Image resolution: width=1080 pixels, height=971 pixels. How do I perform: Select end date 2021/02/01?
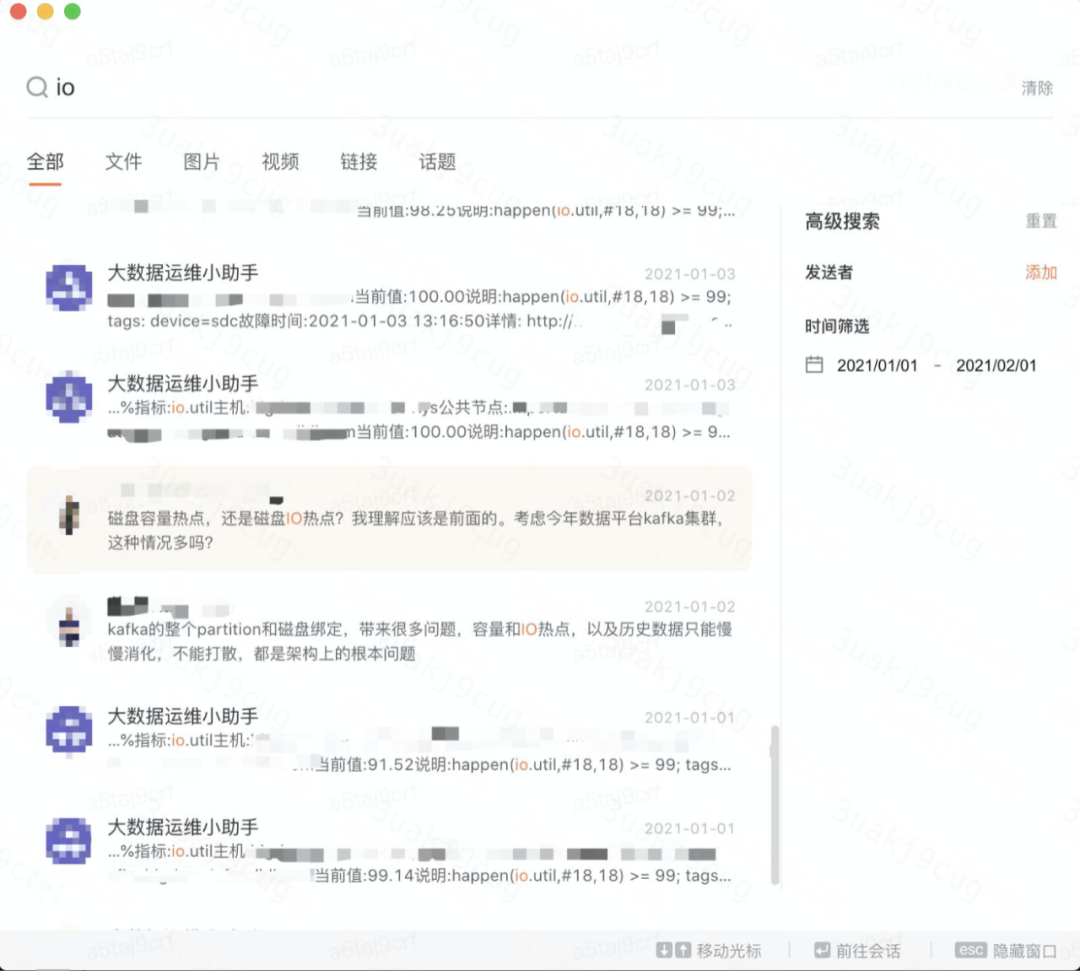click(x=996, y=366)
